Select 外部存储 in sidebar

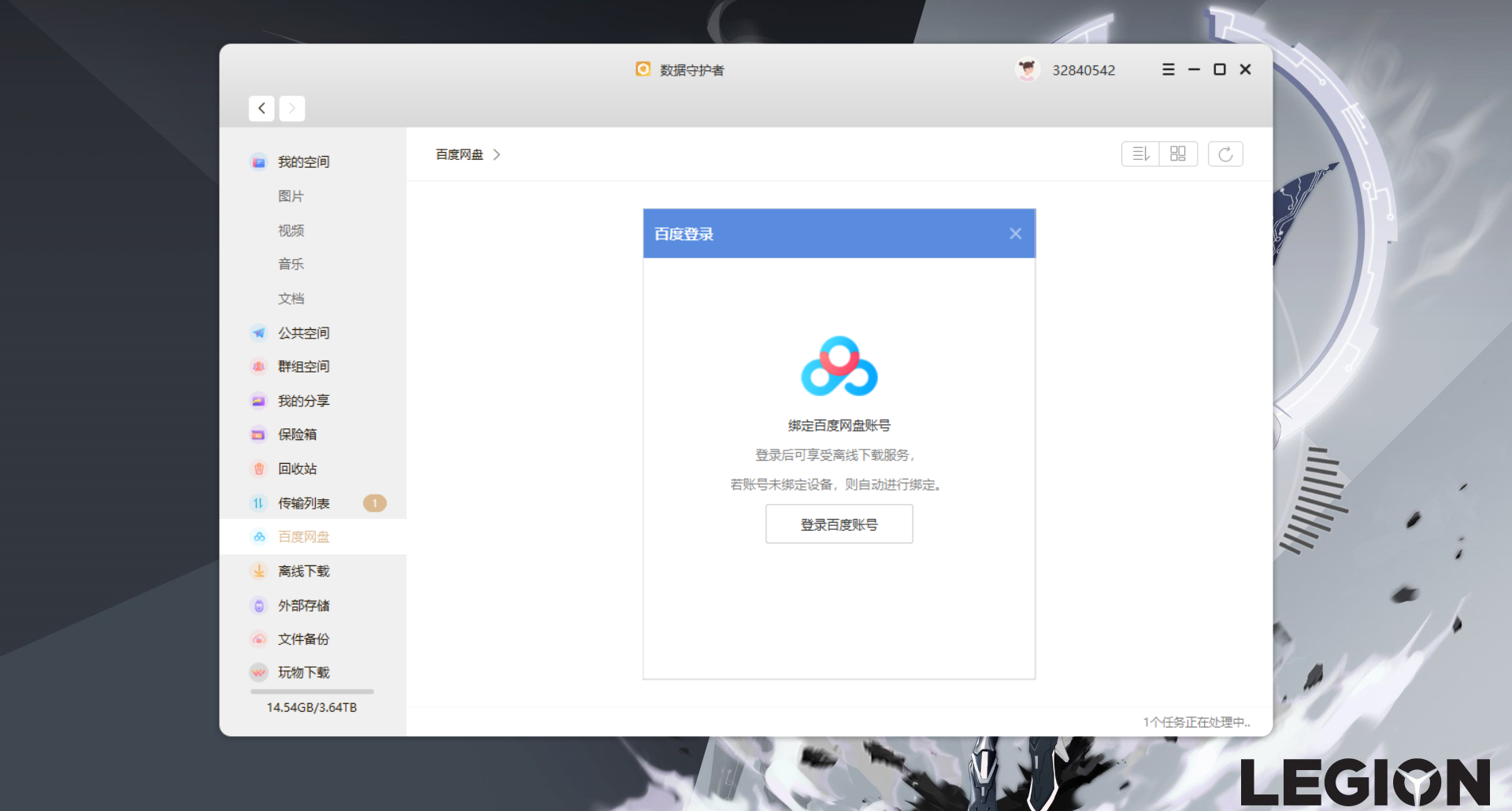pyautogui.click(x=304, y=605)
